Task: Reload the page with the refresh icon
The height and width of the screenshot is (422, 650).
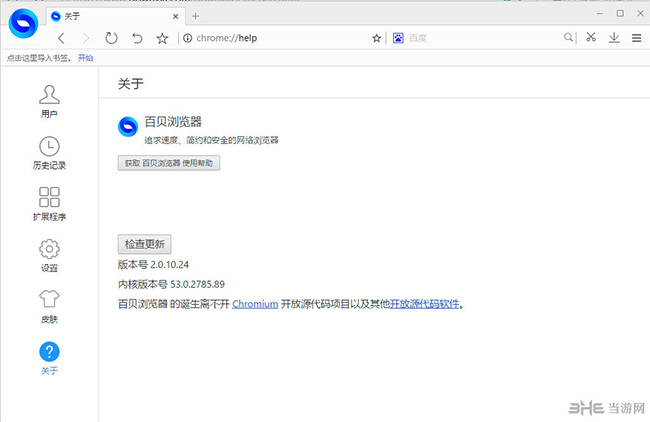Action: [111, 38]
